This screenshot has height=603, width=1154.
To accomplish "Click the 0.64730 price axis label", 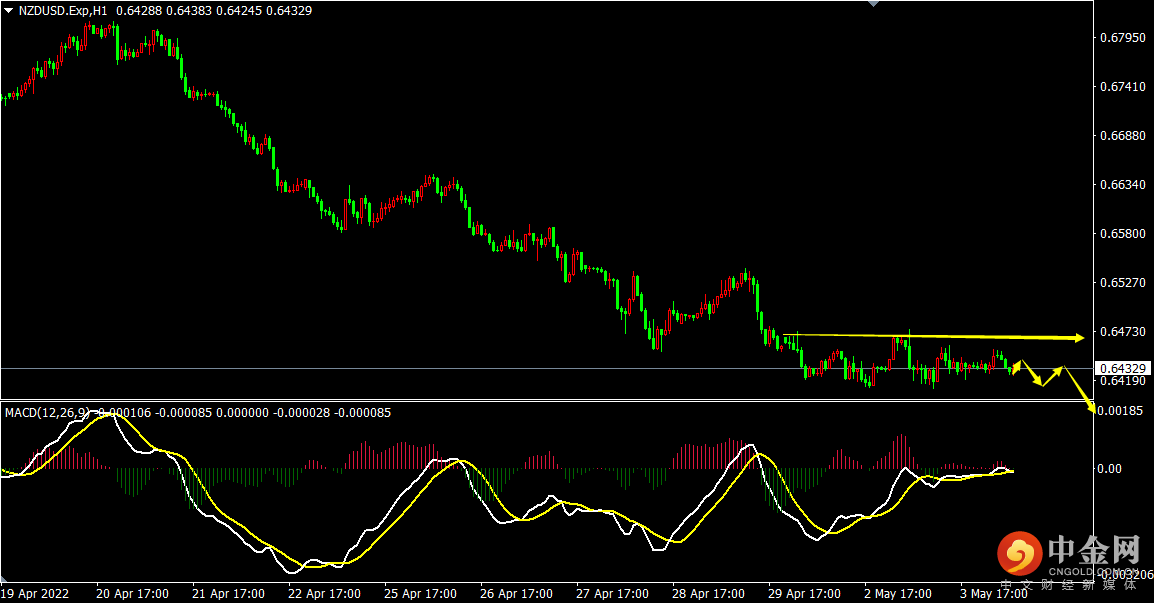I will click(1122, 332).
